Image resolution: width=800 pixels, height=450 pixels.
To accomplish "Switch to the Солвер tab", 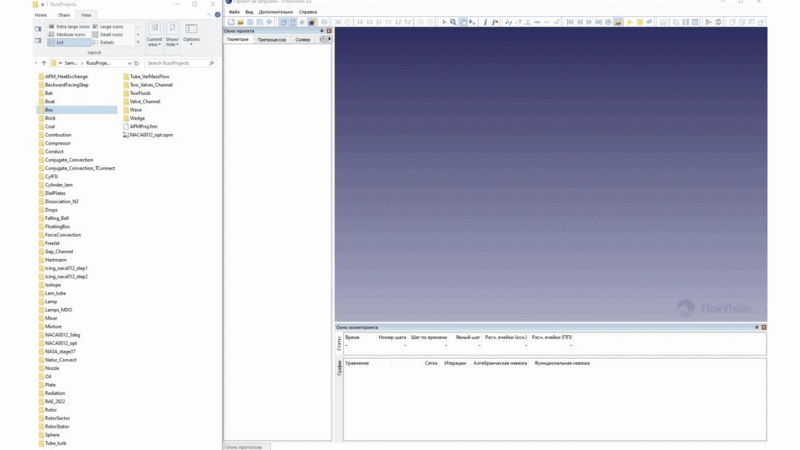I will [303, 39].
